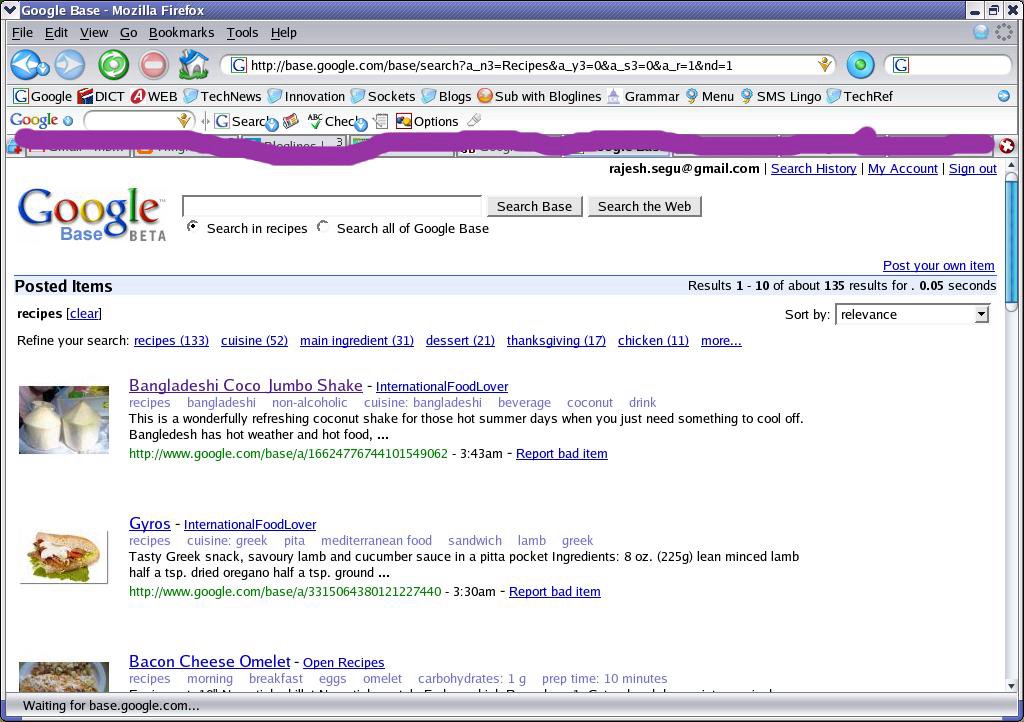Screen dimensions: 1024x722
Task: Click the Gyros sandwich thumbnail image
Action: 64,556
